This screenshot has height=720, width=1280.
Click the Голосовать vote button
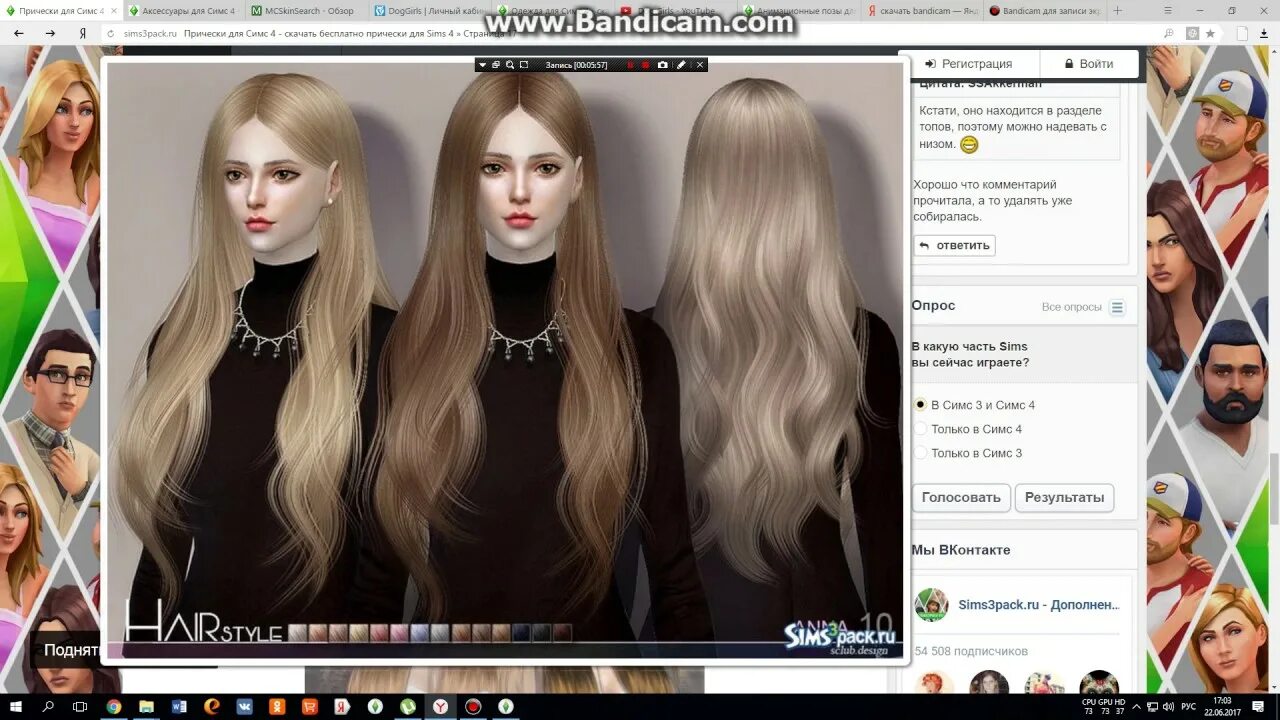coord(961,498)
